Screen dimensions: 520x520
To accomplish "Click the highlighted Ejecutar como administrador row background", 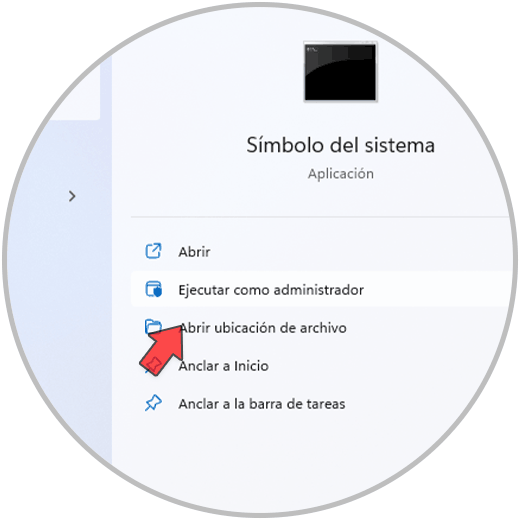I will coord(322,289).
